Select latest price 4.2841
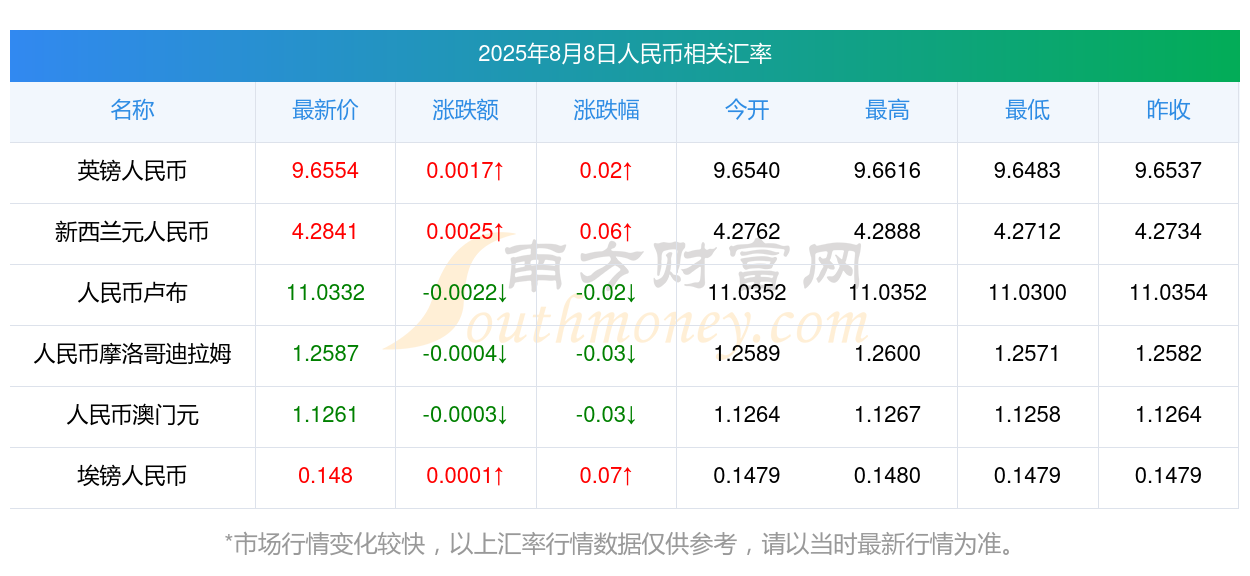The image size is (1250, 576). coord(325,232)
